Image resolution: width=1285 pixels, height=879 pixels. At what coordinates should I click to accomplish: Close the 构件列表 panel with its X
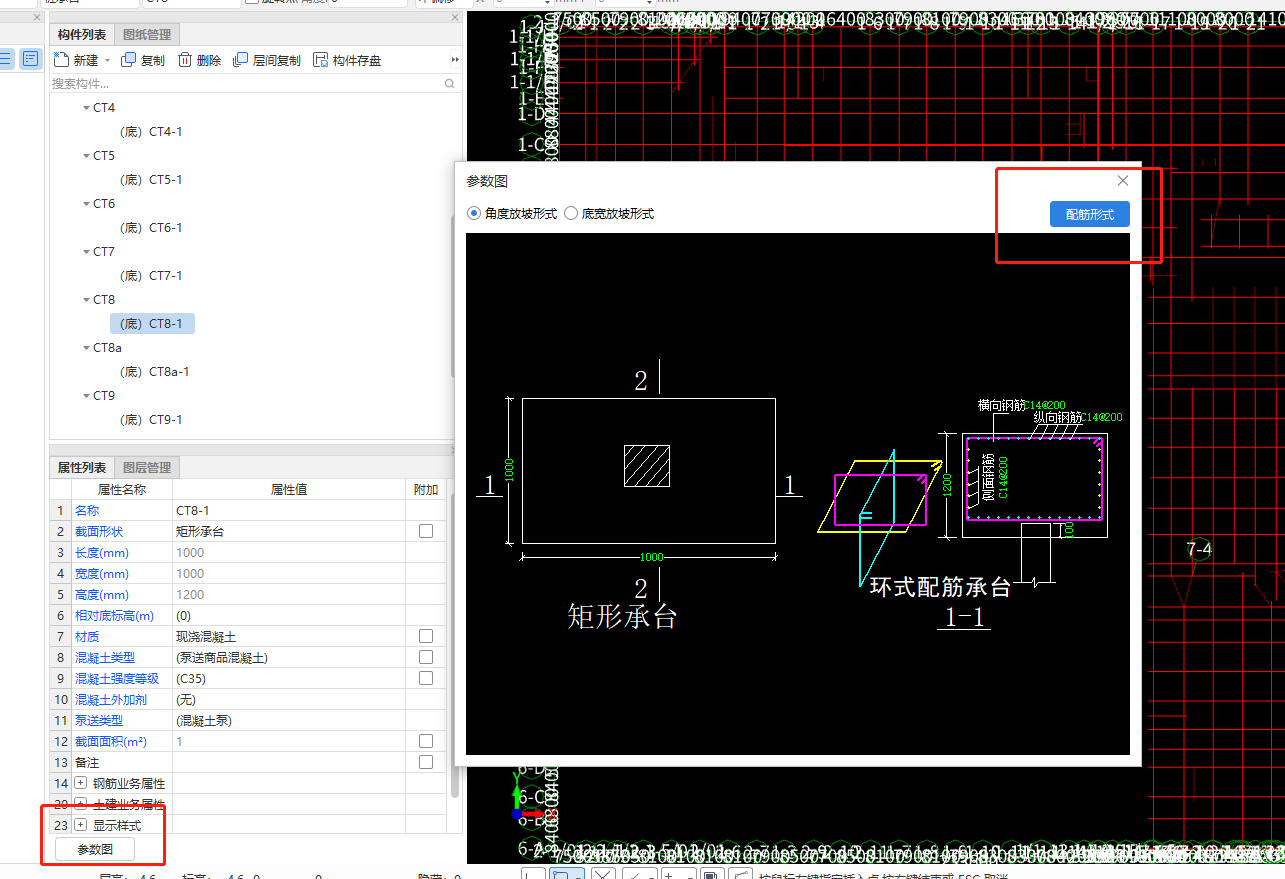click(455, 18)
